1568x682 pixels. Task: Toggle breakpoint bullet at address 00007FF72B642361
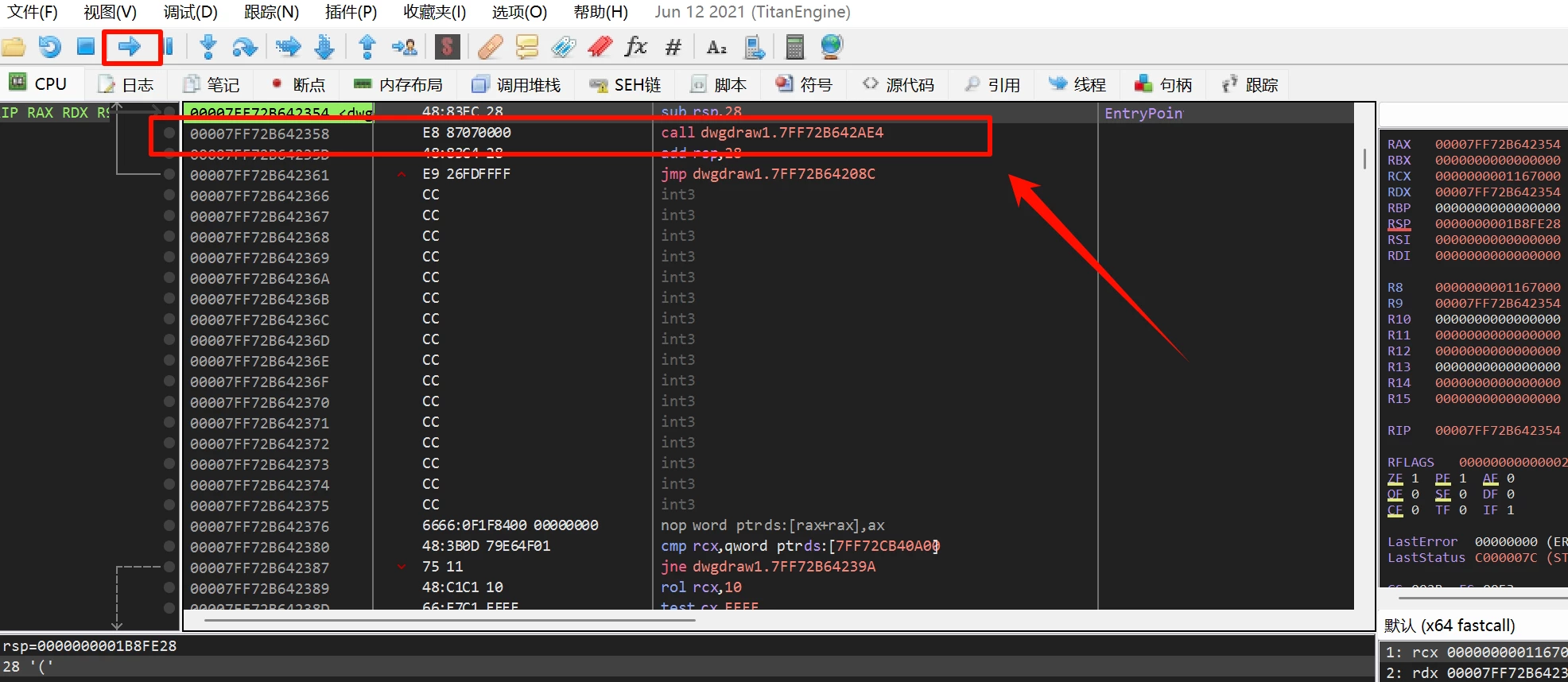point(169,174)
